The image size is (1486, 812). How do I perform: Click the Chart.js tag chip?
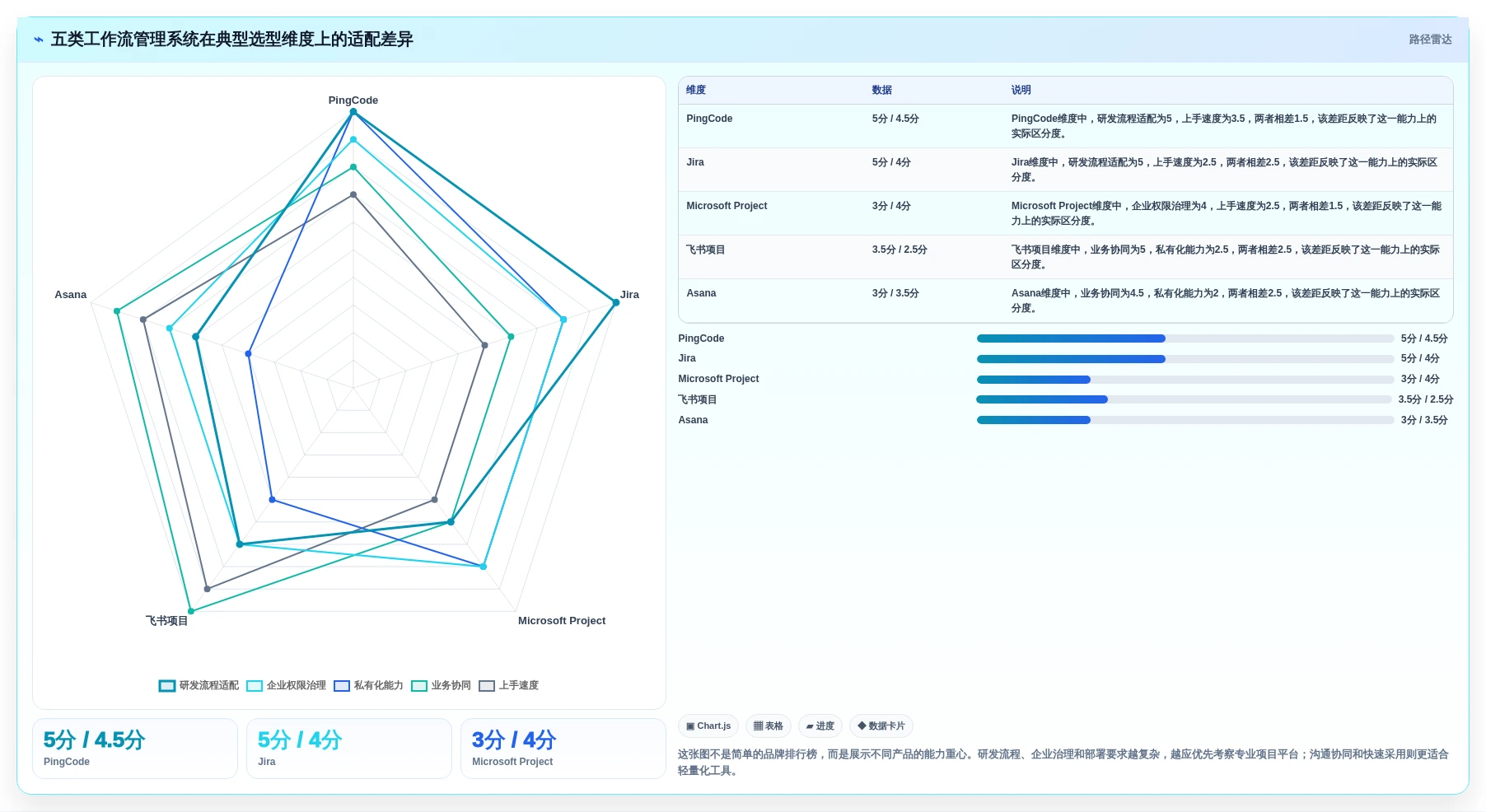708,726
